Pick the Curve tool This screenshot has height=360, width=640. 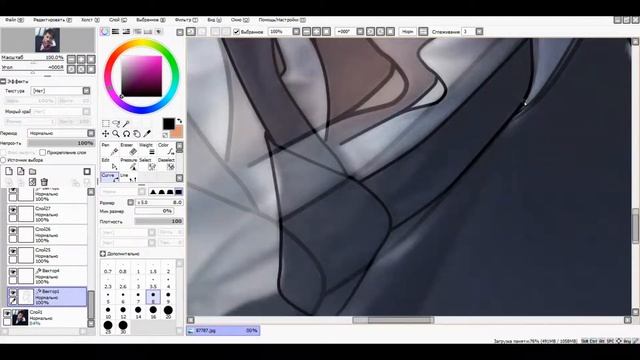[109, 177]
